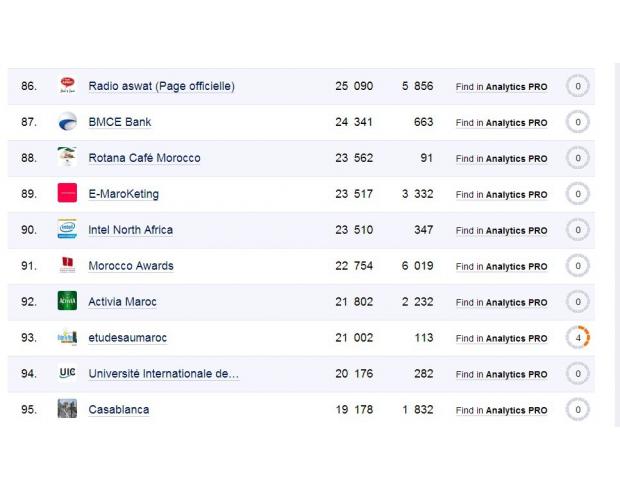620x490 pixels.
Task: Click the Radio aswat page logo icon
Action: 67,85
